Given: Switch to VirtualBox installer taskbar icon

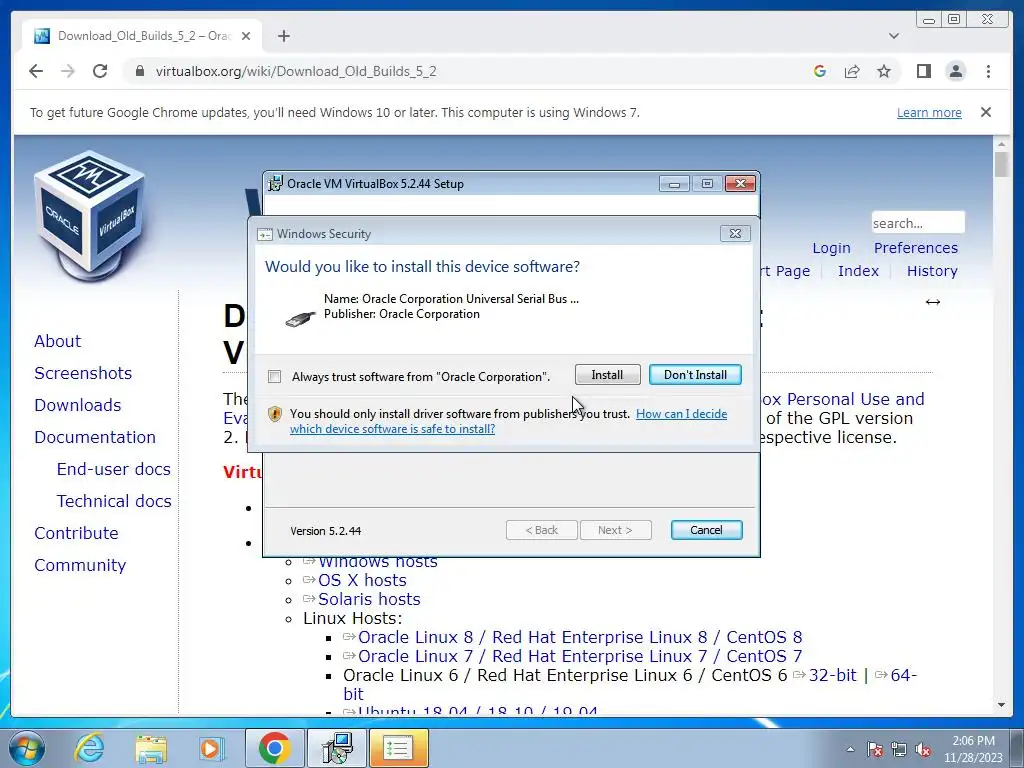Looking at the screenshot, I should [337, 748].
